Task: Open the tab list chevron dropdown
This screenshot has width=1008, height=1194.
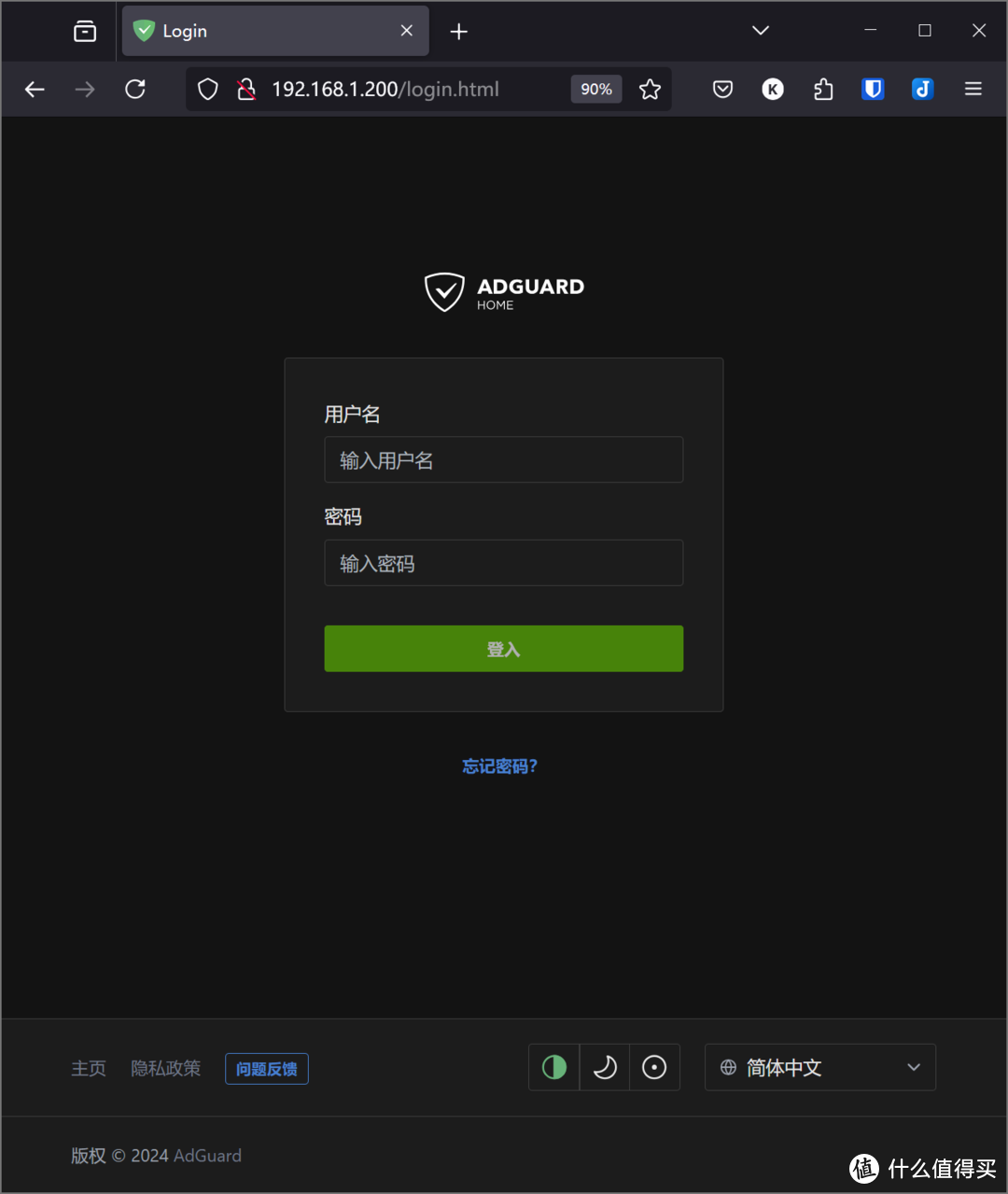Action: coord(760,31)
